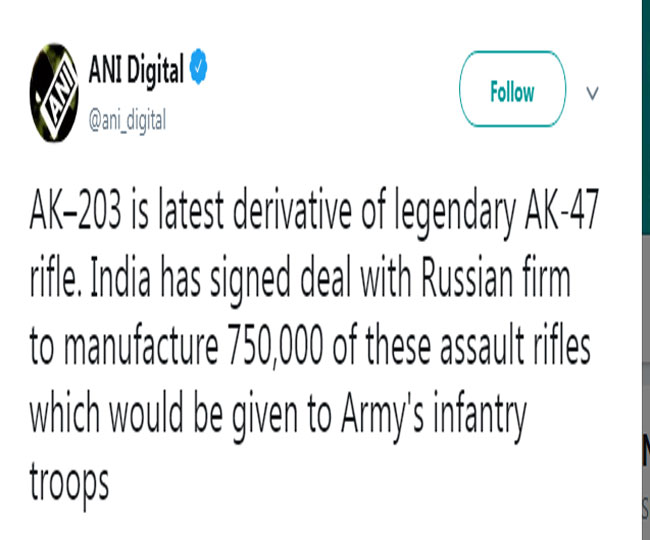Screen dimensions: 650x540
Task: Follow the ANI Digital account
Action: tap(511, 93)
